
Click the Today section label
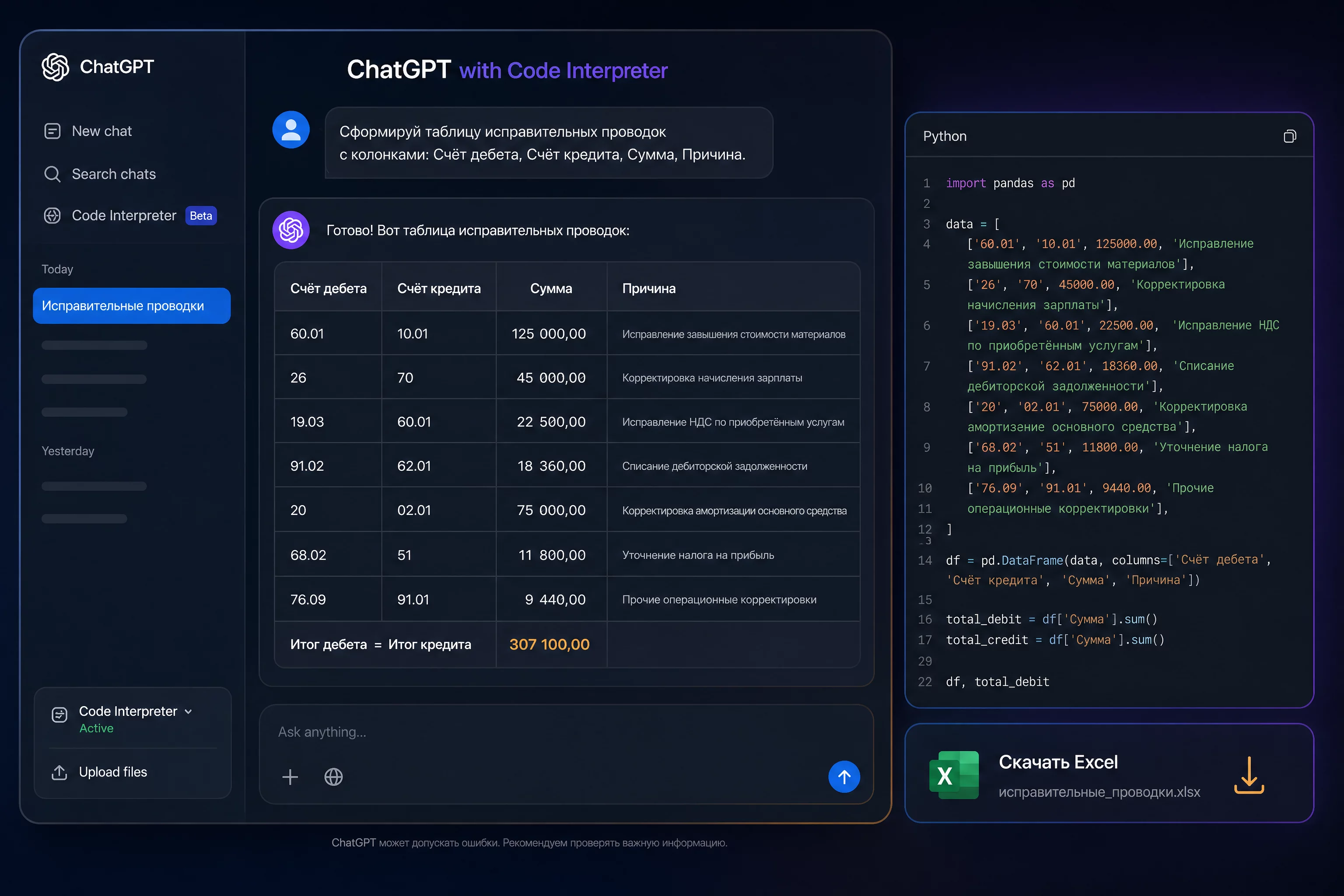pos(57,269)
